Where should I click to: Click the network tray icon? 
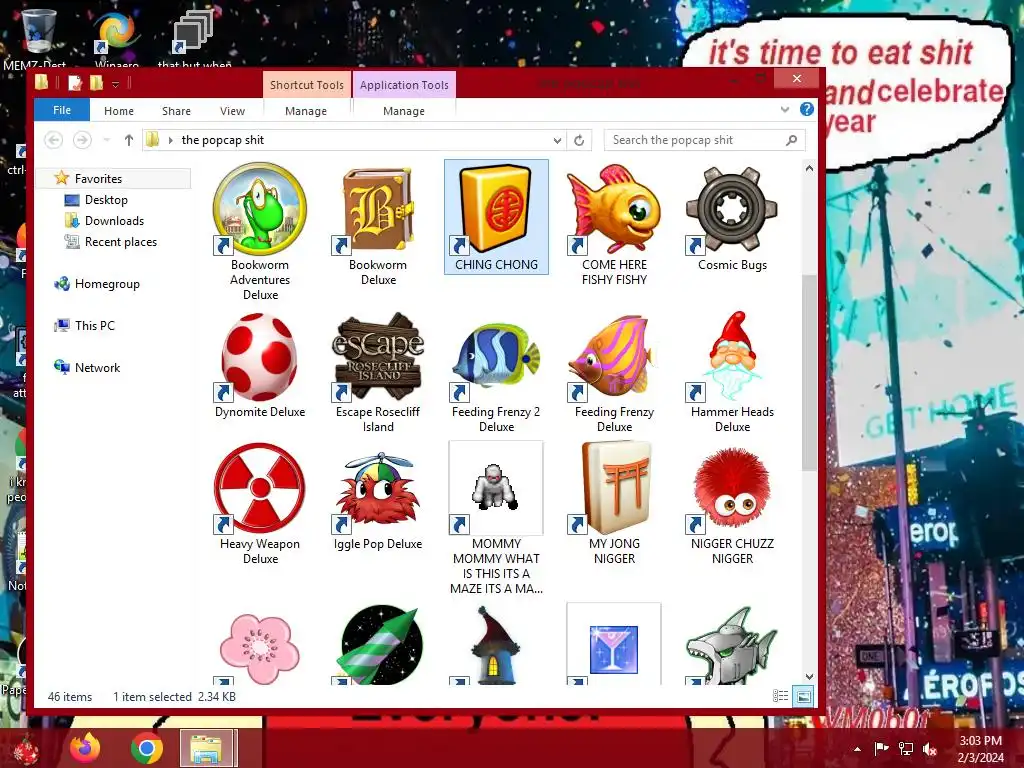pos(906,749)
